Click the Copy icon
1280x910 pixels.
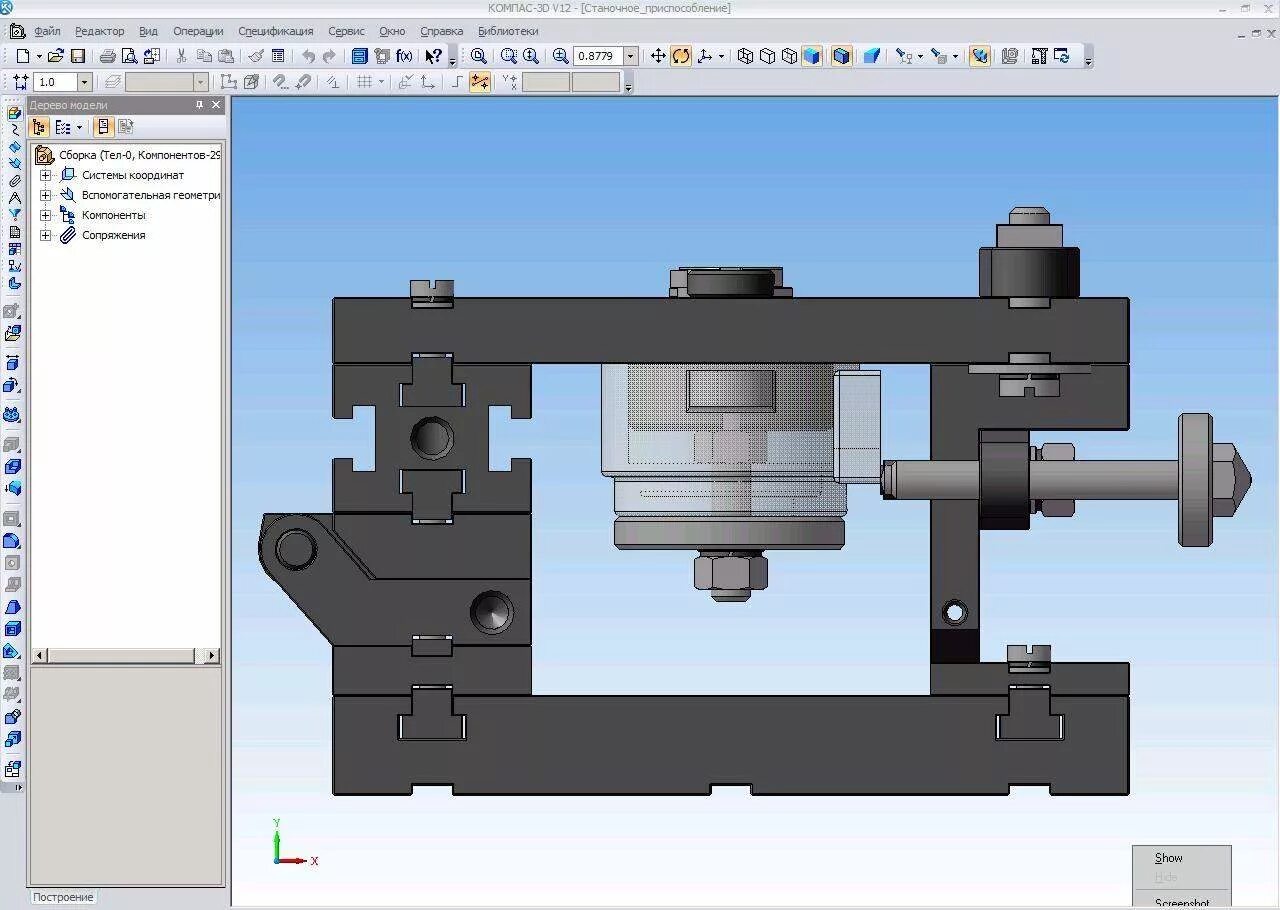(204, 56)
